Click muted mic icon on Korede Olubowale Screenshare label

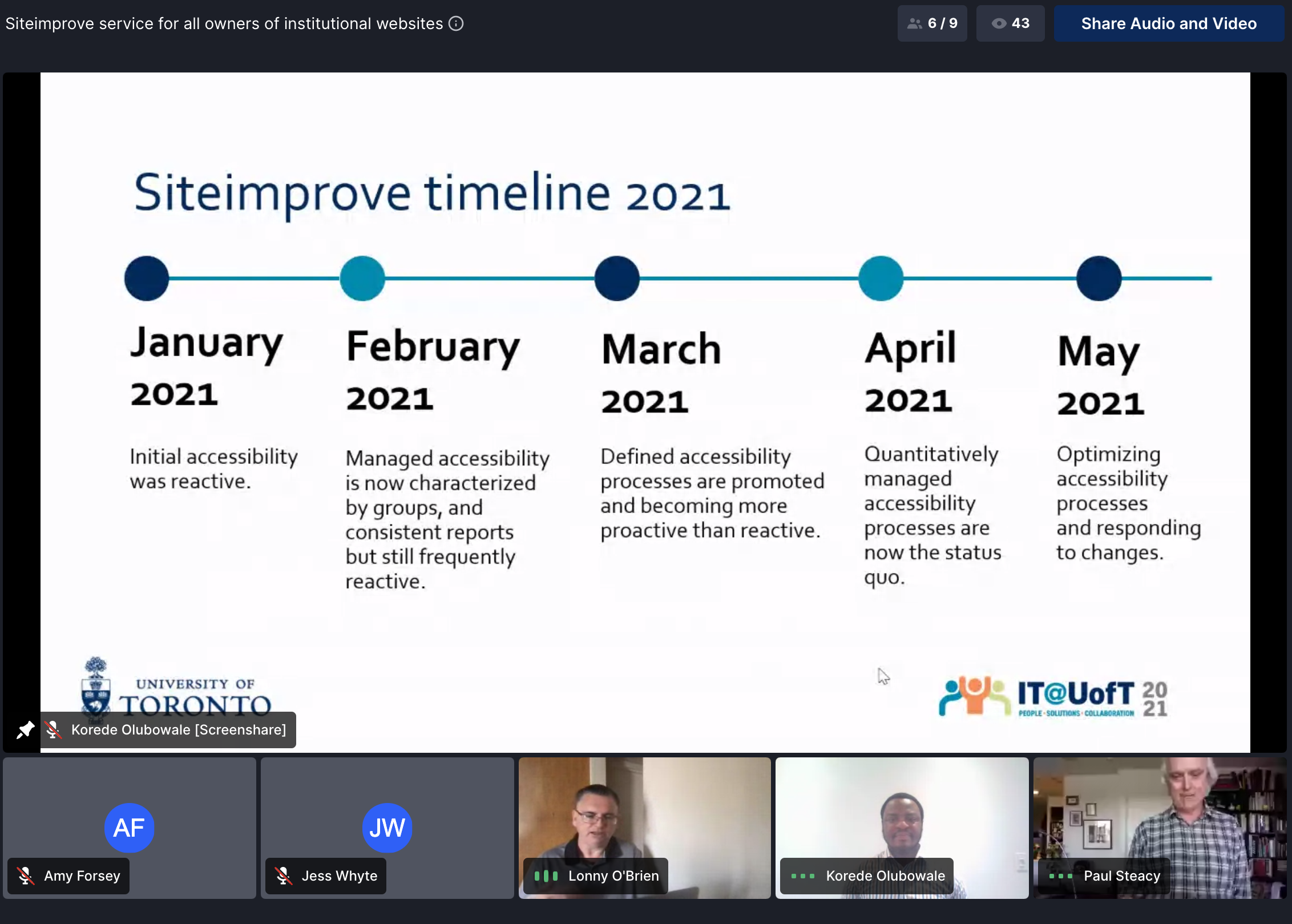pos(53,729)
